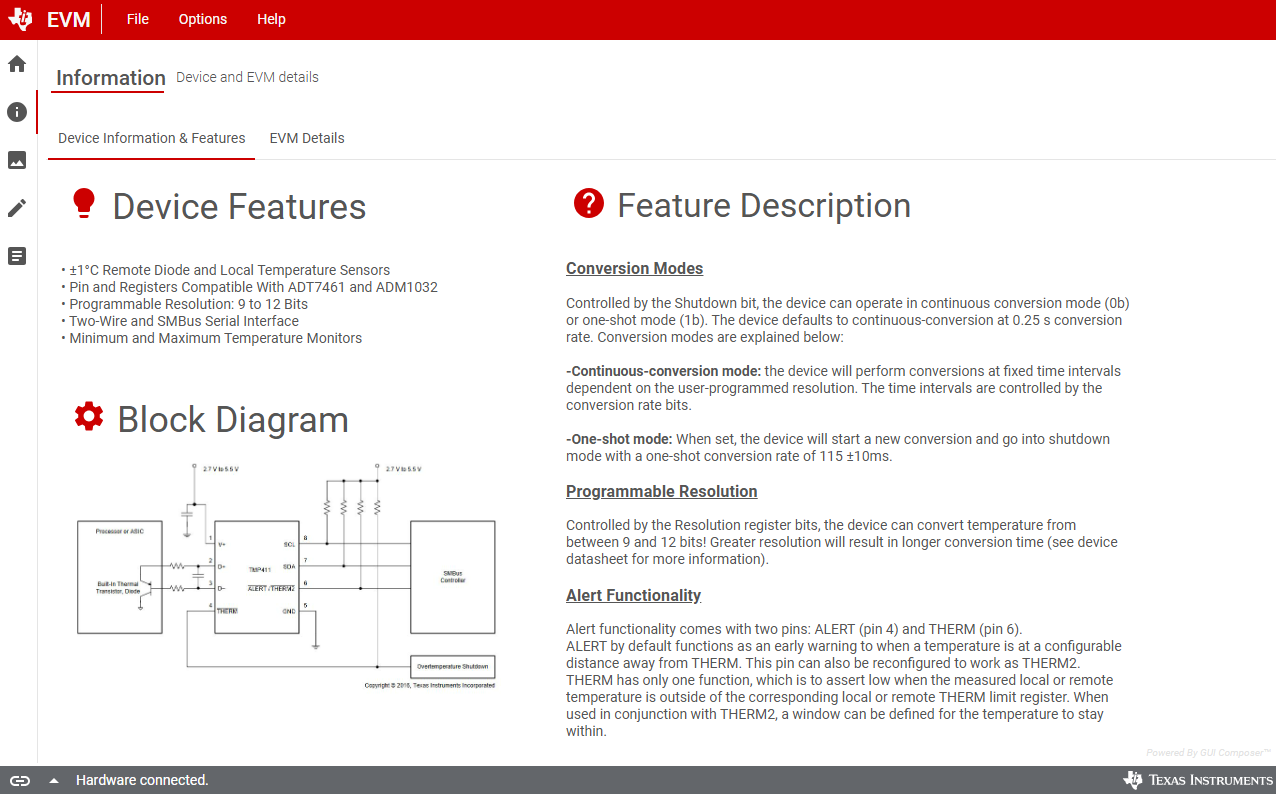
Task: Click the red lightbulb Device Features icon
Action: (84, 204)
